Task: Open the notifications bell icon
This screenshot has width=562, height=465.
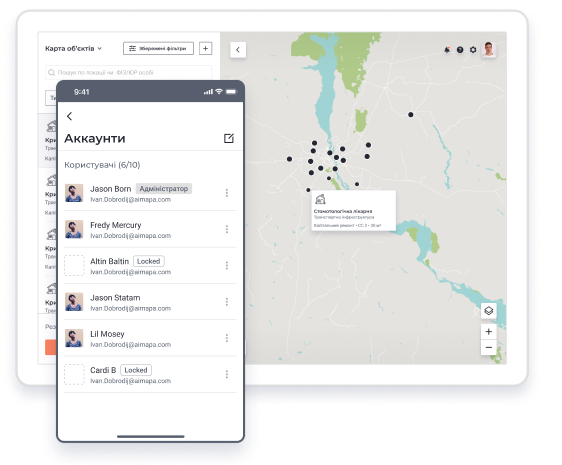Action: 447,50
